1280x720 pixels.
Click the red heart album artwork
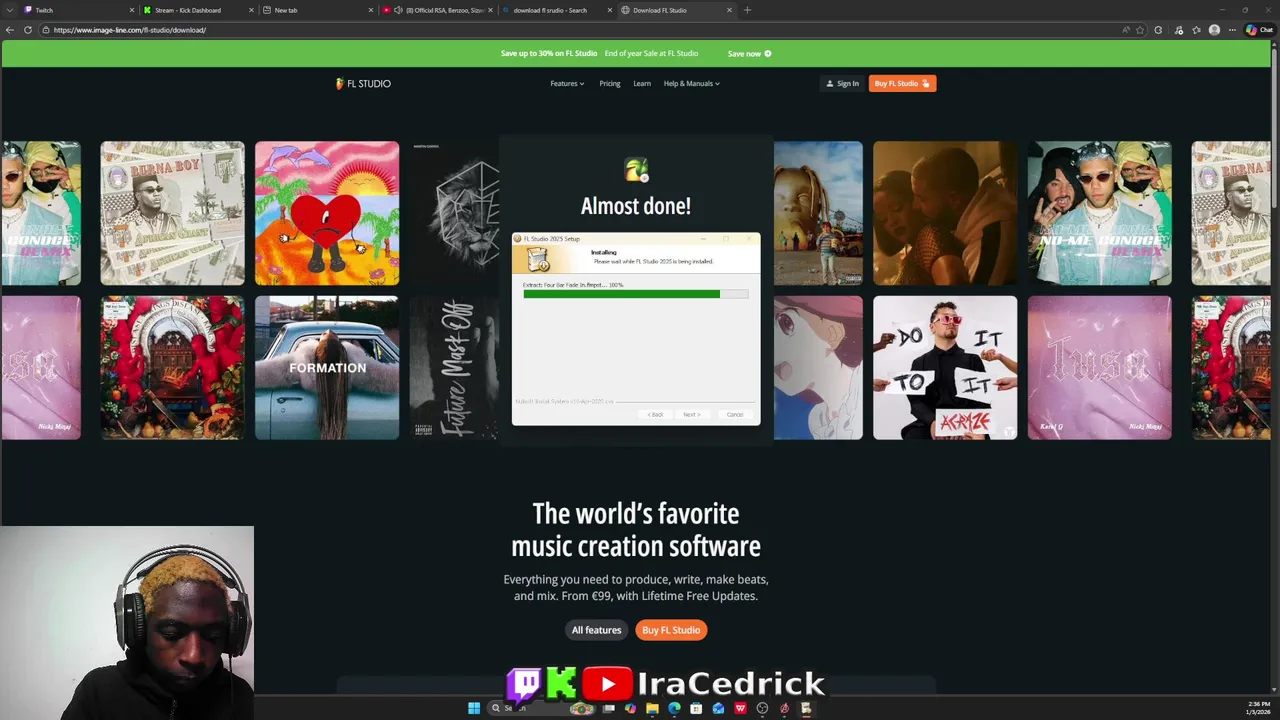[327, 213]
